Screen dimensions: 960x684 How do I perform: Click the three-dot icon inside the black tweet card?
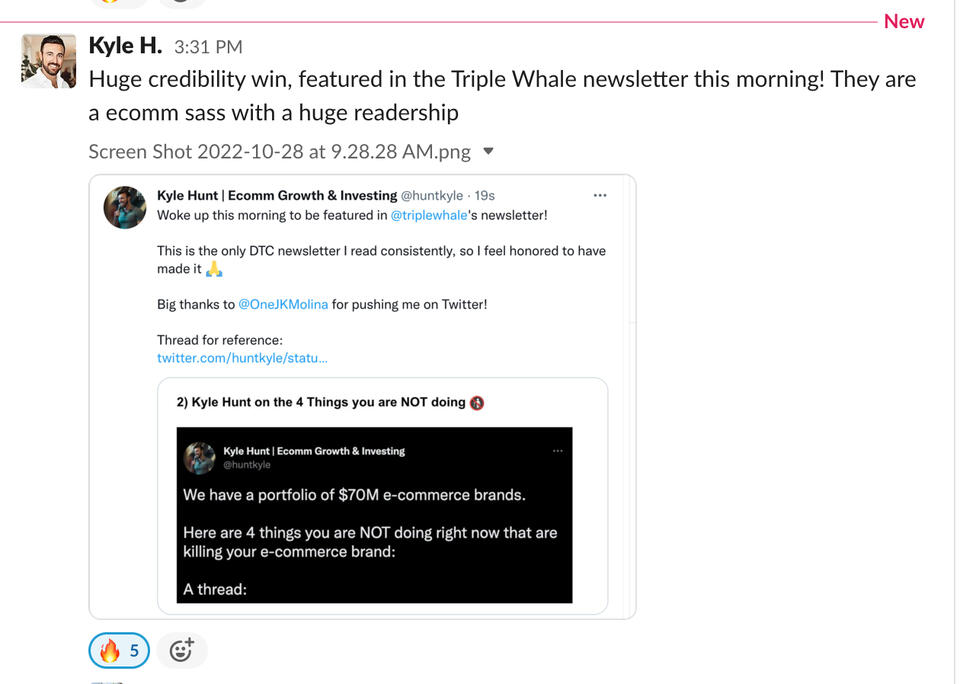[x=558, y=451]
